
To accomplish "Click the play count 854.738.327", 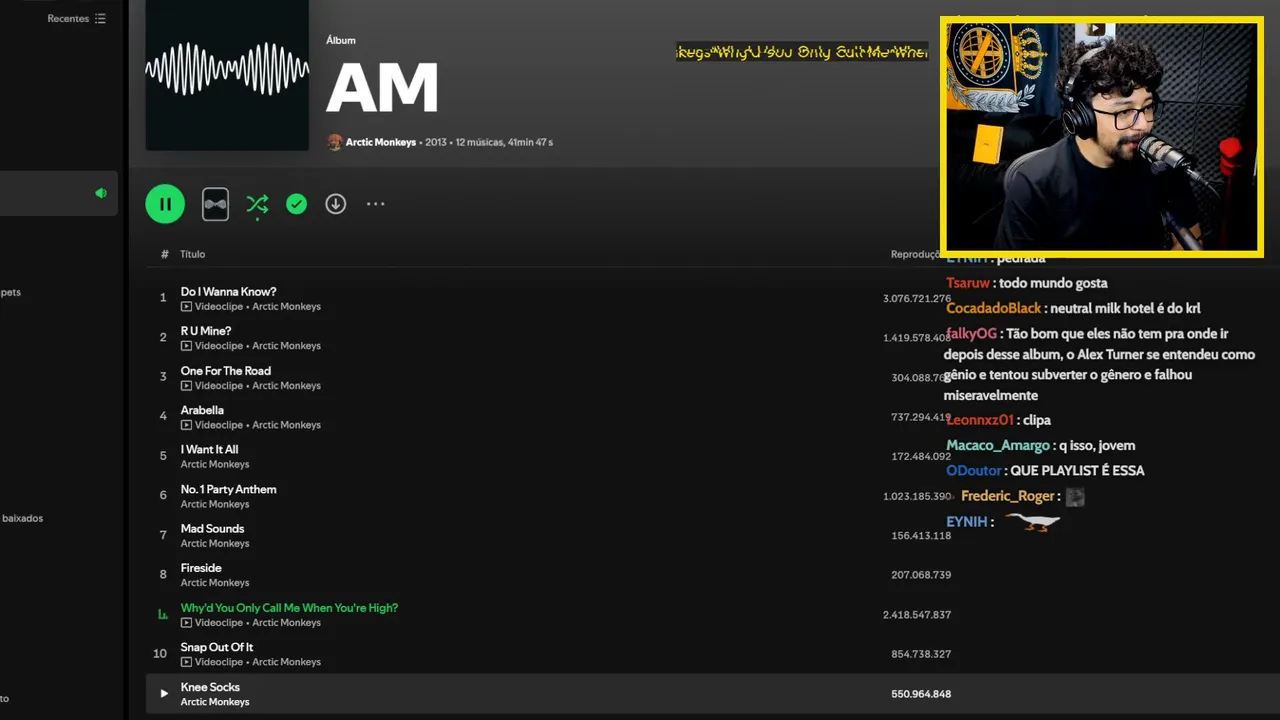I will (x=921, y=654).
